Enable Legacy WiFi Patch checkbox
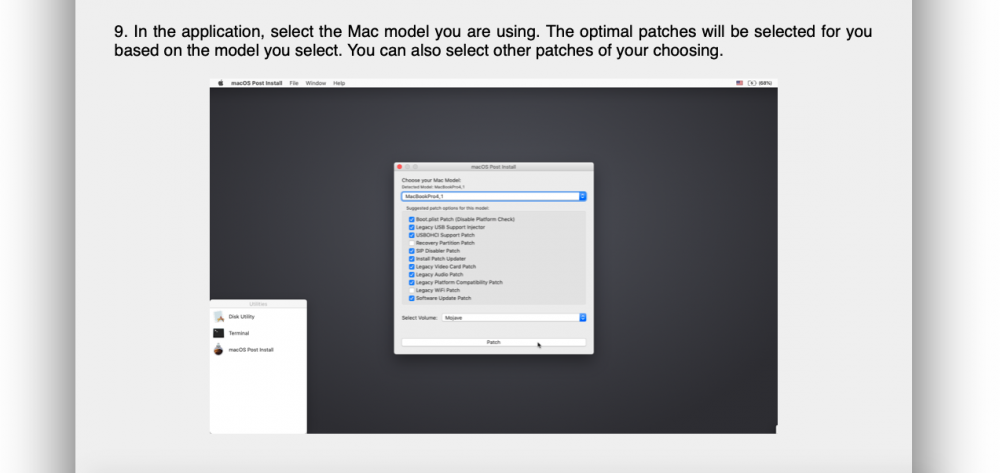The width and height of the screenshot is (1000, 473). [x=411, y=291]
